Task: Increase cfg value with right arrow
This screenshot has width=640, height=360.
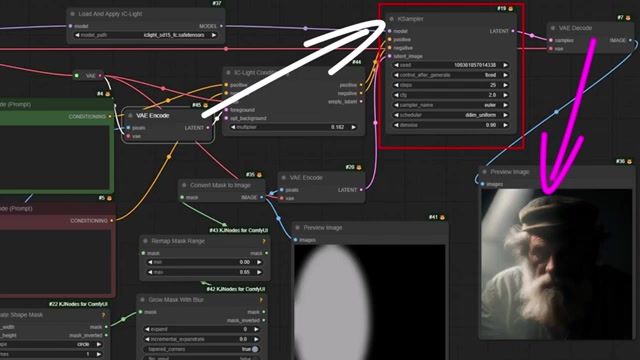Action: (505, 95)
